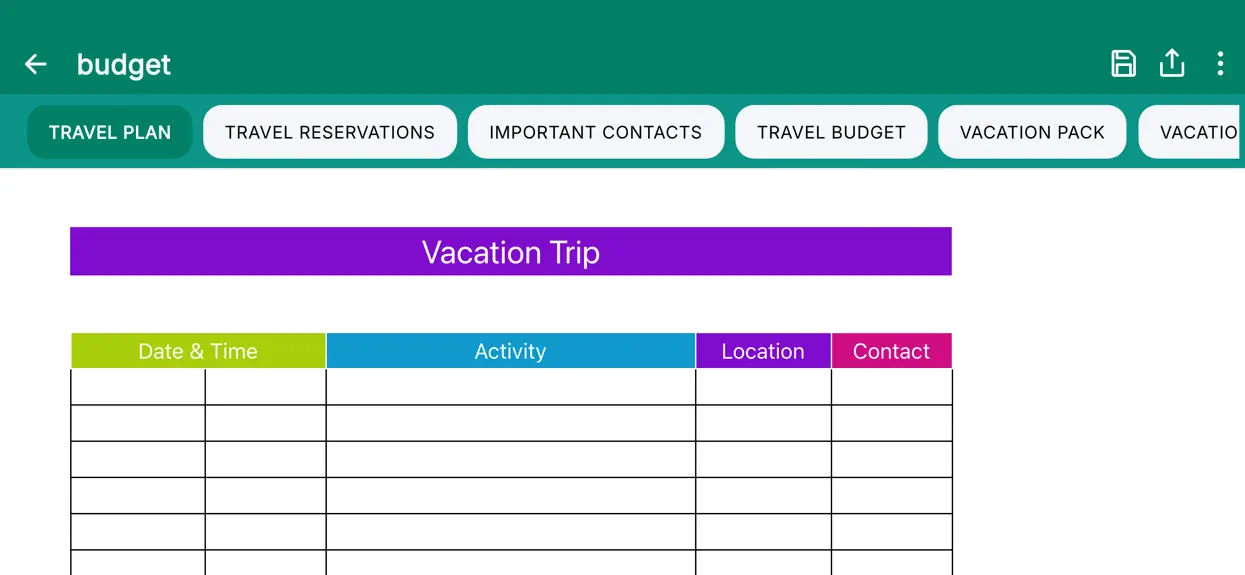Viewport: 1245px width, 575px height.
Task: Go to the TRAVEL BUDGET tab
Action: 831,132
